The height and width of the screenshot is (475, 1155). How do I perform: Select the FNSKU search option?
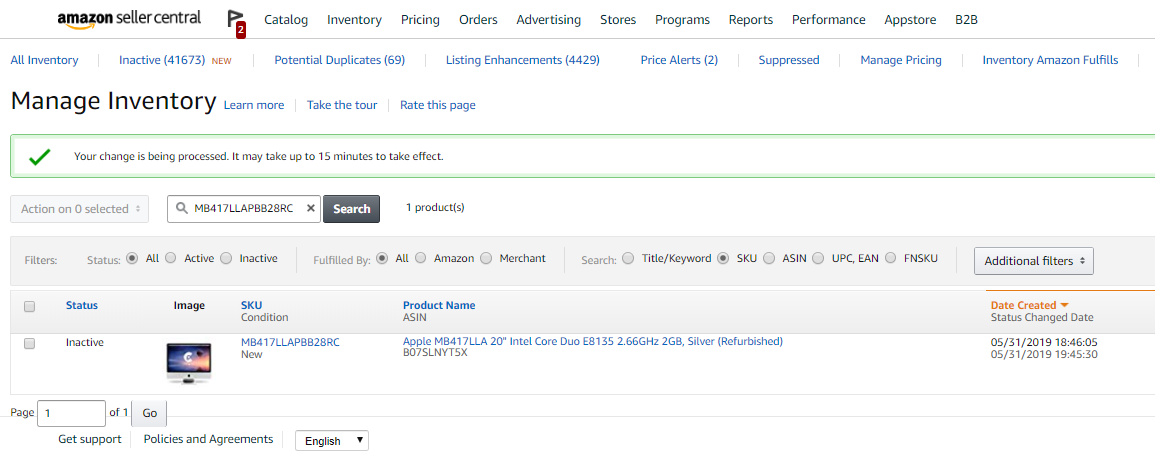[891, 258]
